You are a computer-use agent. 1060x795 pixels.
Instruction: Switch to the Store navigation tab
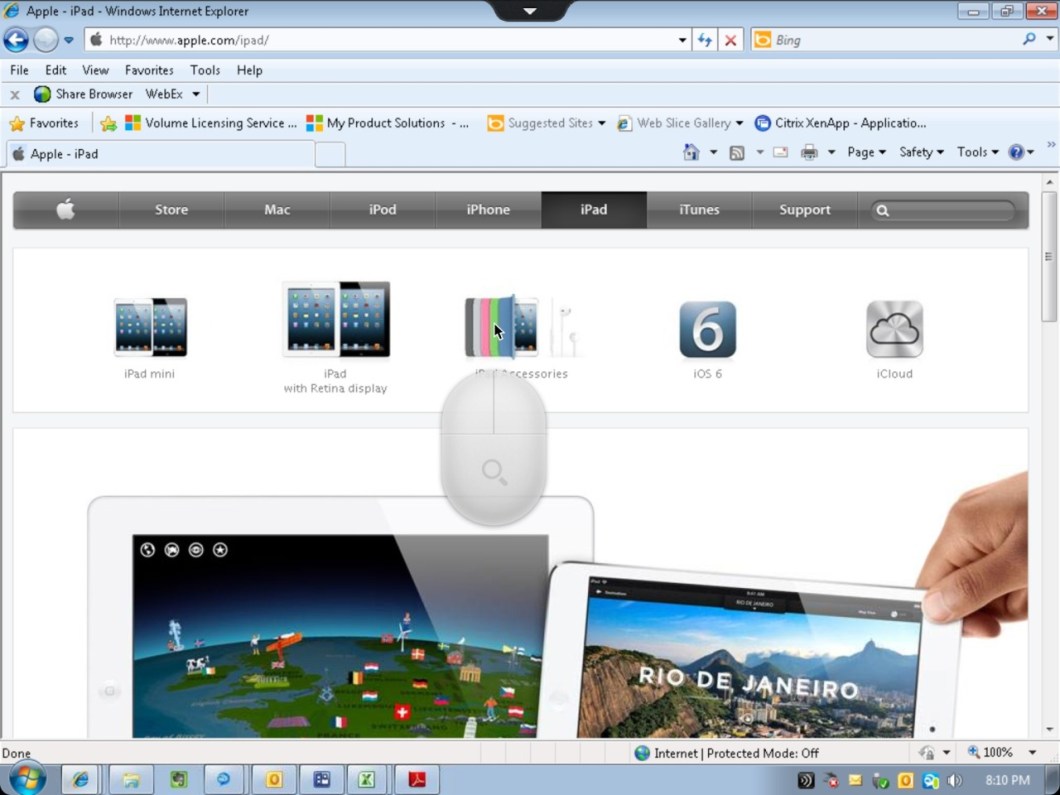coord(171,210)
